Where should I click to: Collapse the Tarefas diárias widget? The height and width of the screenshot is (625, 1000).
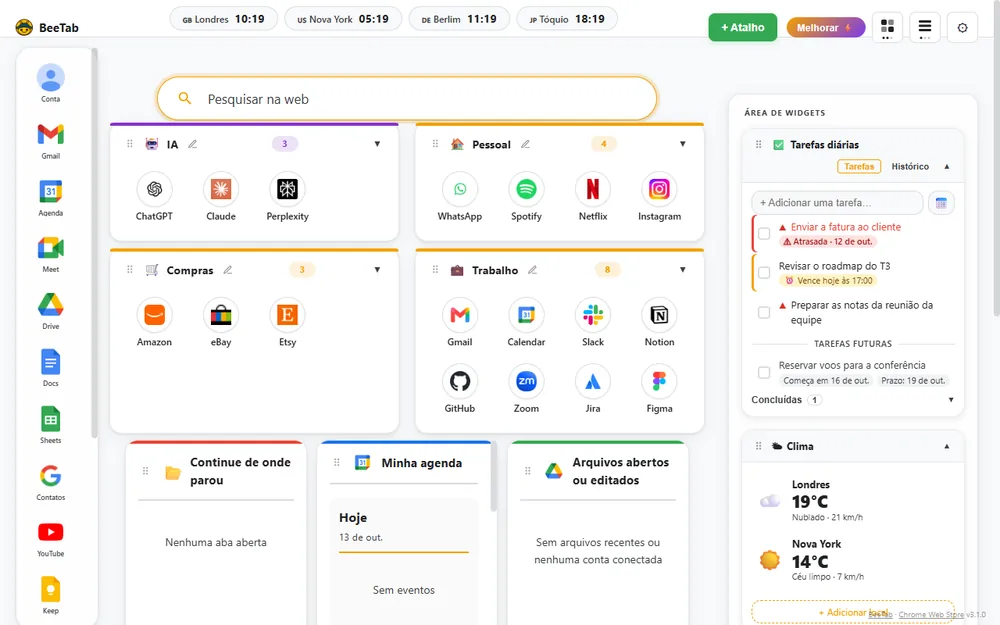947,166
